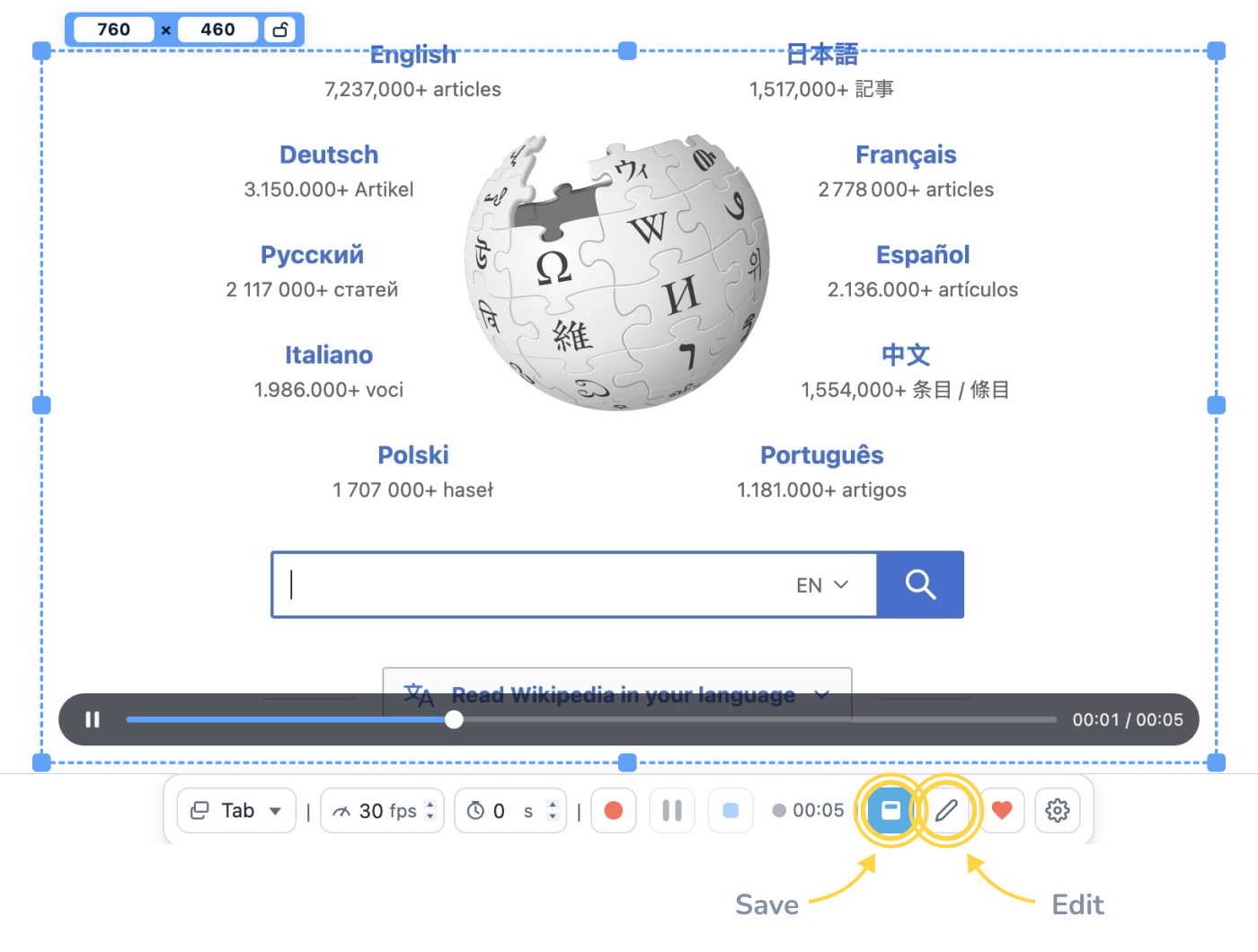The image size is (1258, 952).
Task: Open the Português Wikipedia link
Action: tap(822, 455)
